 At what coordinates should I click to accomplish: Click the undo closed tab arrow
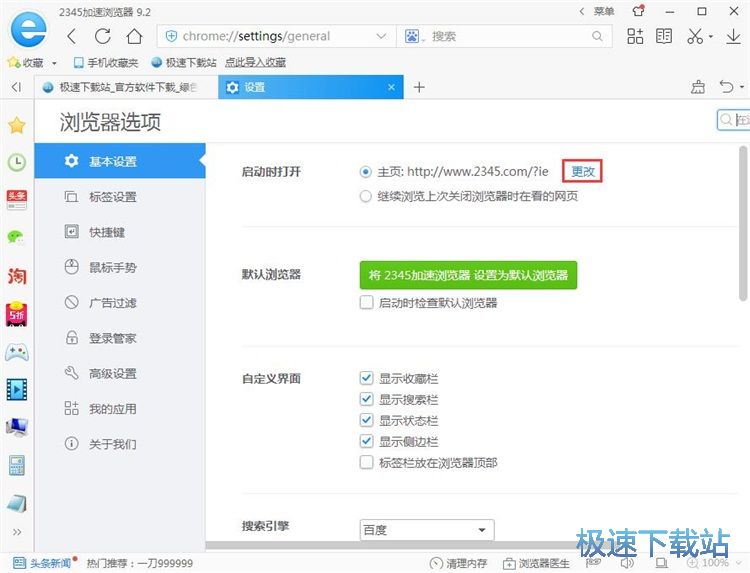727,87
